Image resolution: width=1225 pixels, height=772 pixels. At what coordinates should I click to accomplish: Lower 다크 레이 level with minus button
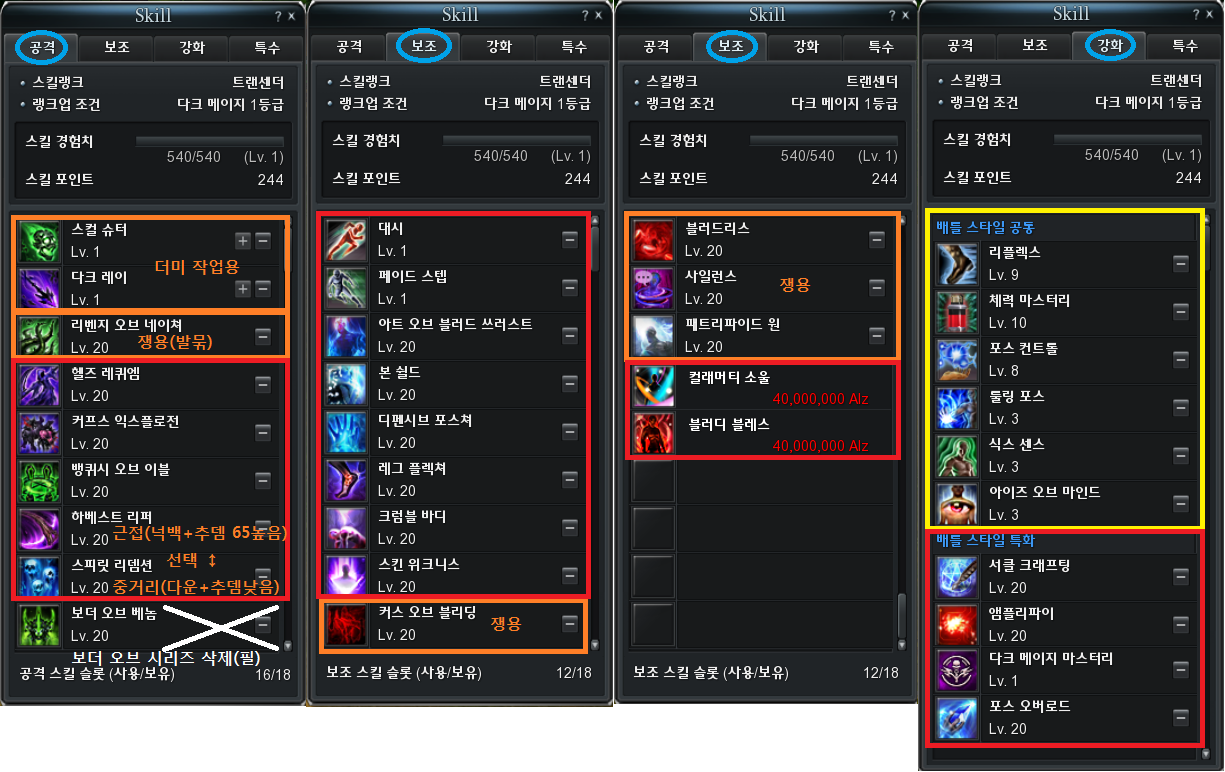[263, 288]
